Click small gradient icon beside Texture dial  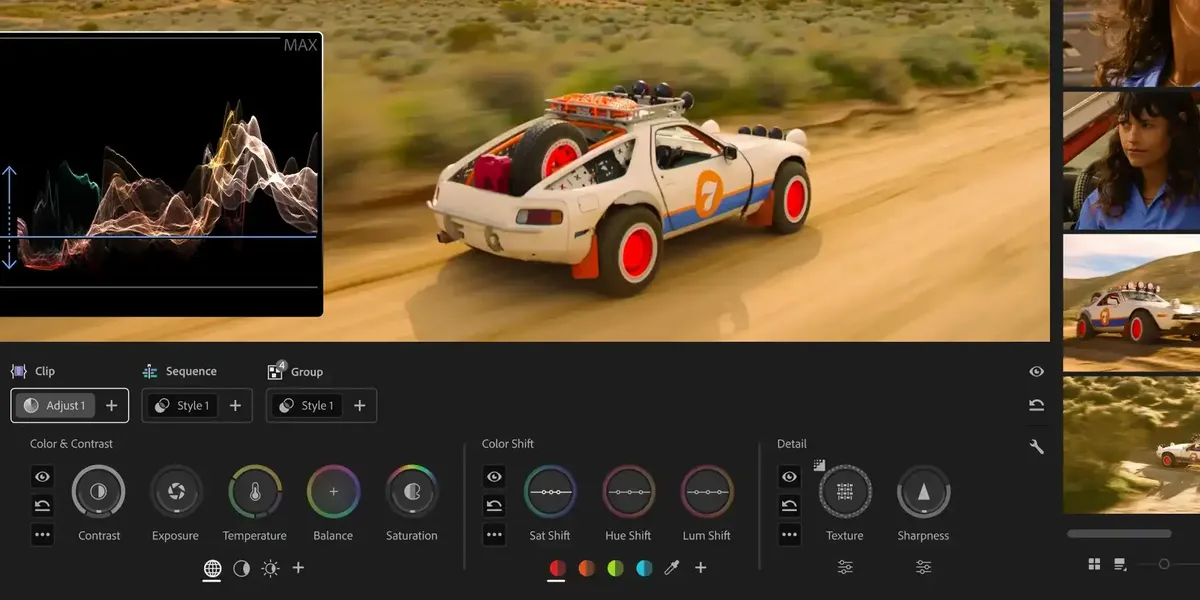click(x=819, y=465)
